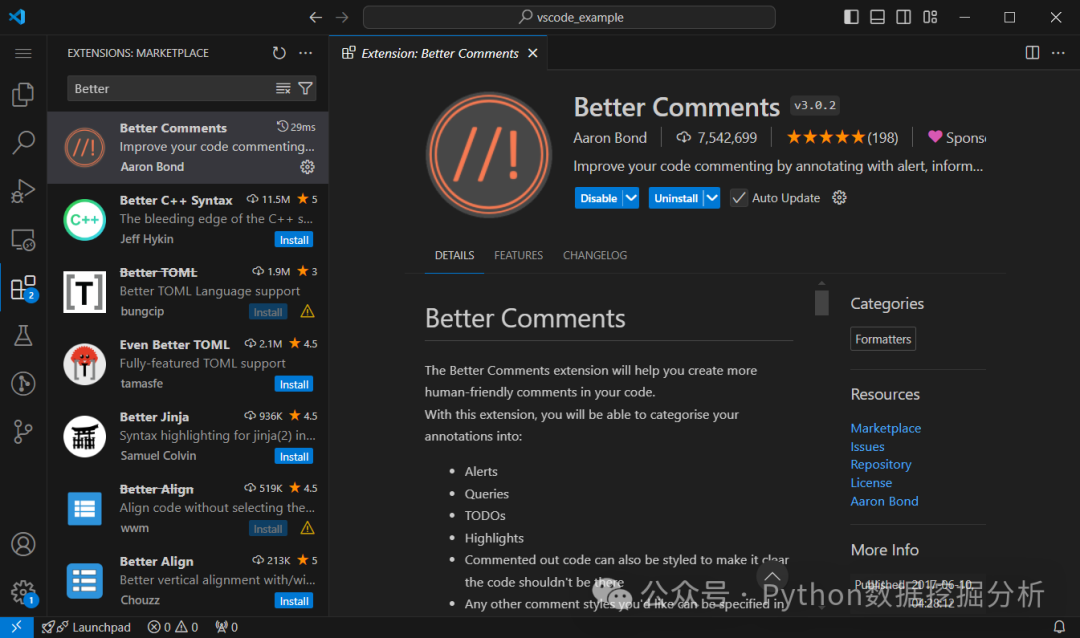Viewport: 1080px width, 638px height.
Task: Toggle the bottom panel layout icon
Action: (x=878, y=17)
